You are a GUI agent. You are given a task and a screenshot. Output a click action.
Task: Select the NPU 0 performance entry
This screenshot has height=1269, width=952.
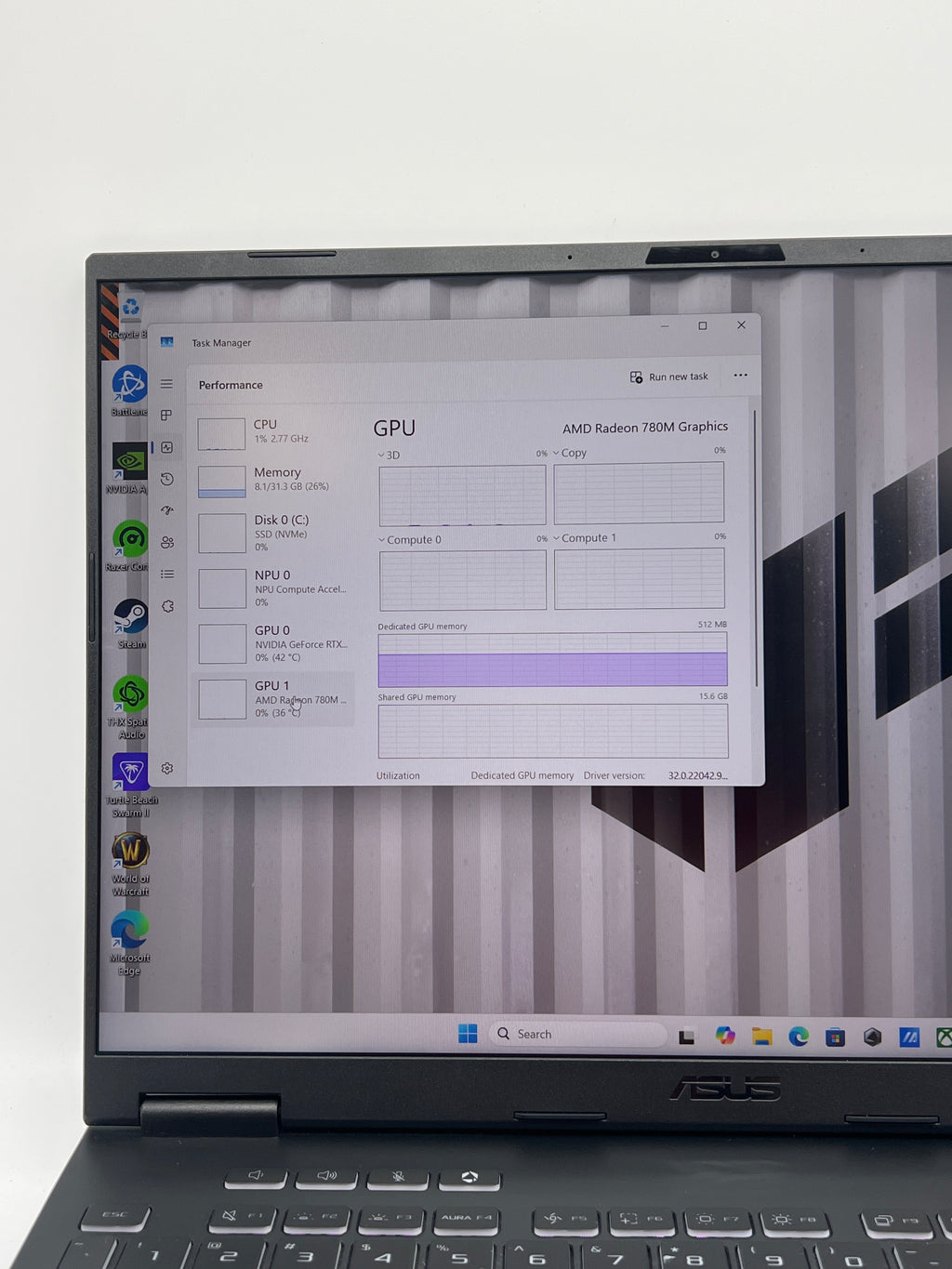pyautogui.click(x=274, y=588)
